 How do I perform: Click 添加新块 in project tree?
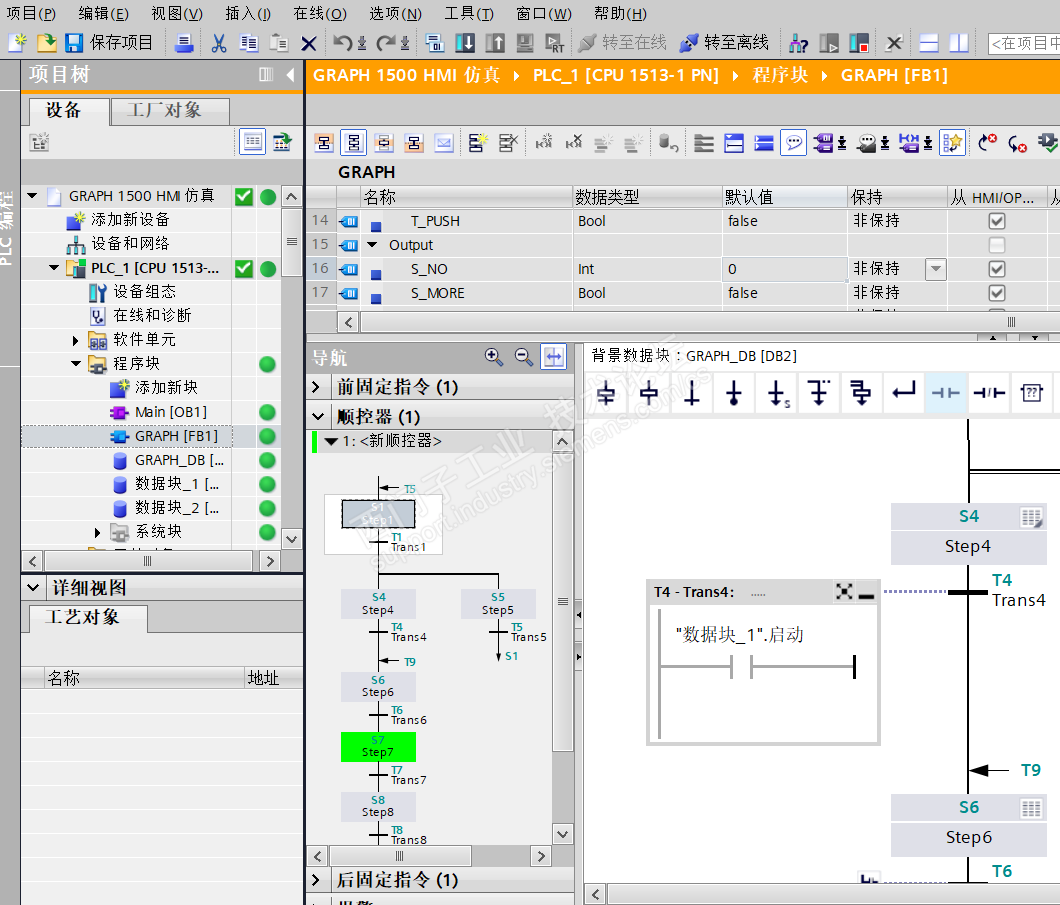tap(166, 388)
